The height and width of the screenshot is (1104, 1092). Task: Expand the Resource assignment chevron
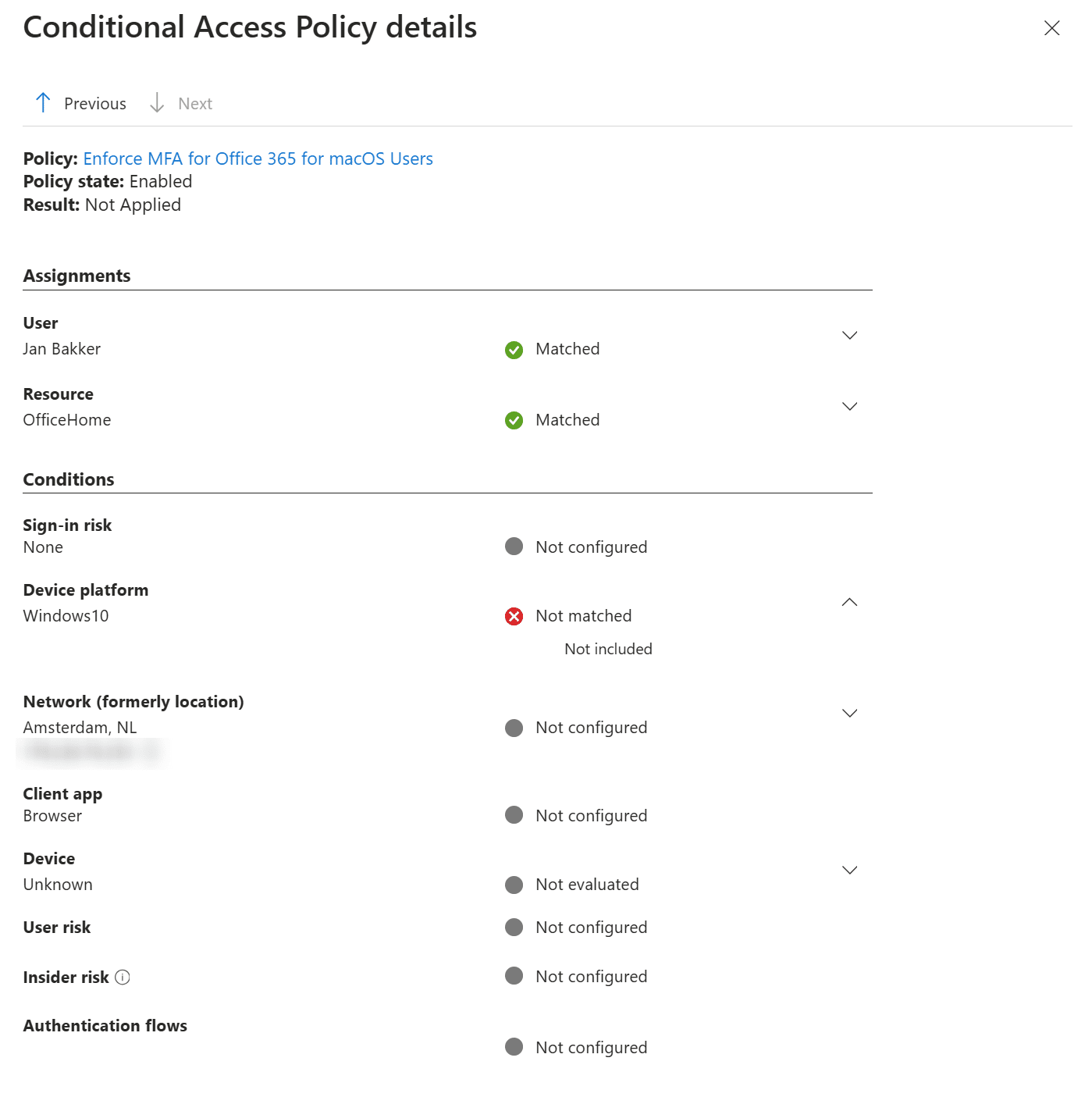pos(849,406)
